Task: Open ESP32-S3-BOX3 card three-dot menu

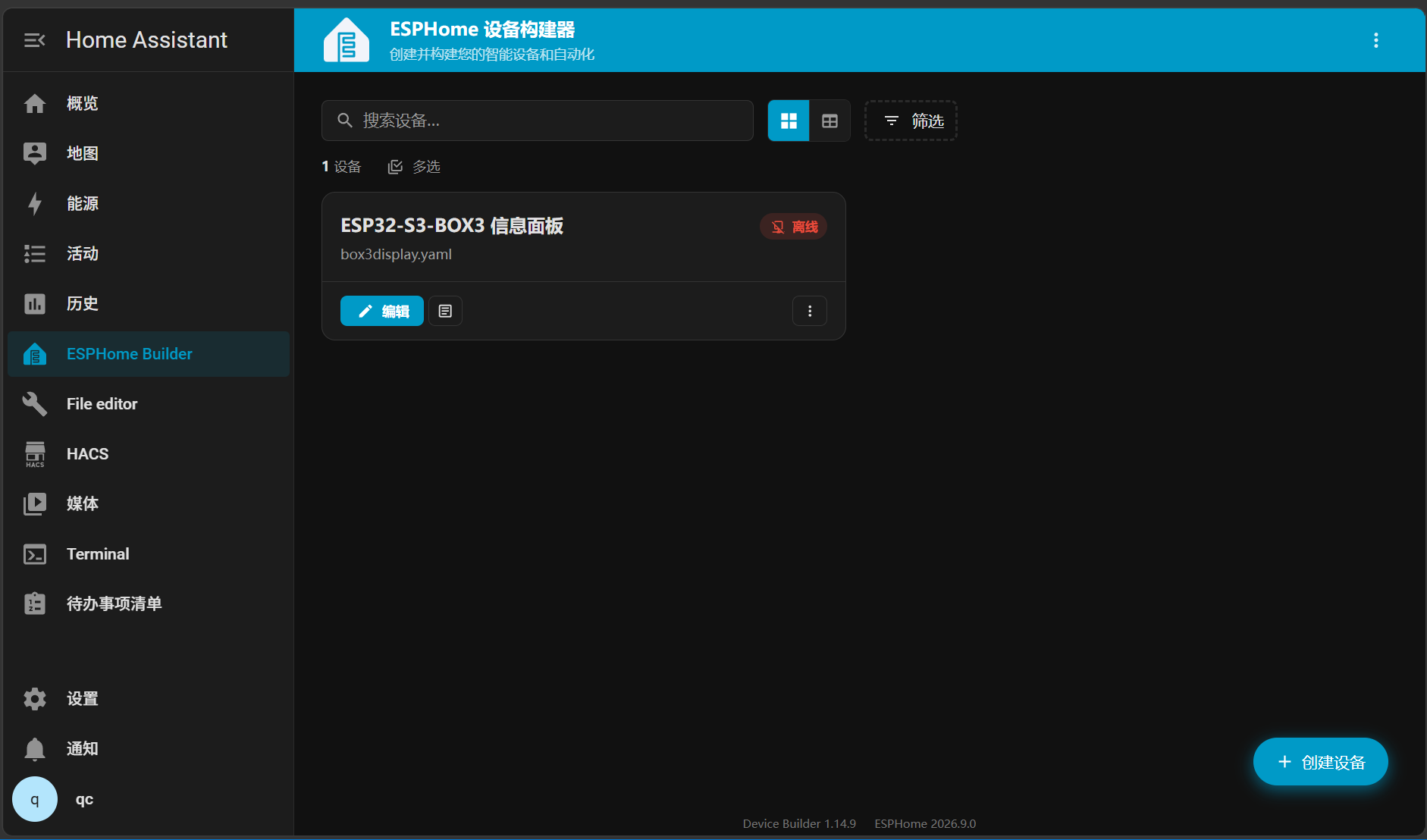Action: point(810,311)
